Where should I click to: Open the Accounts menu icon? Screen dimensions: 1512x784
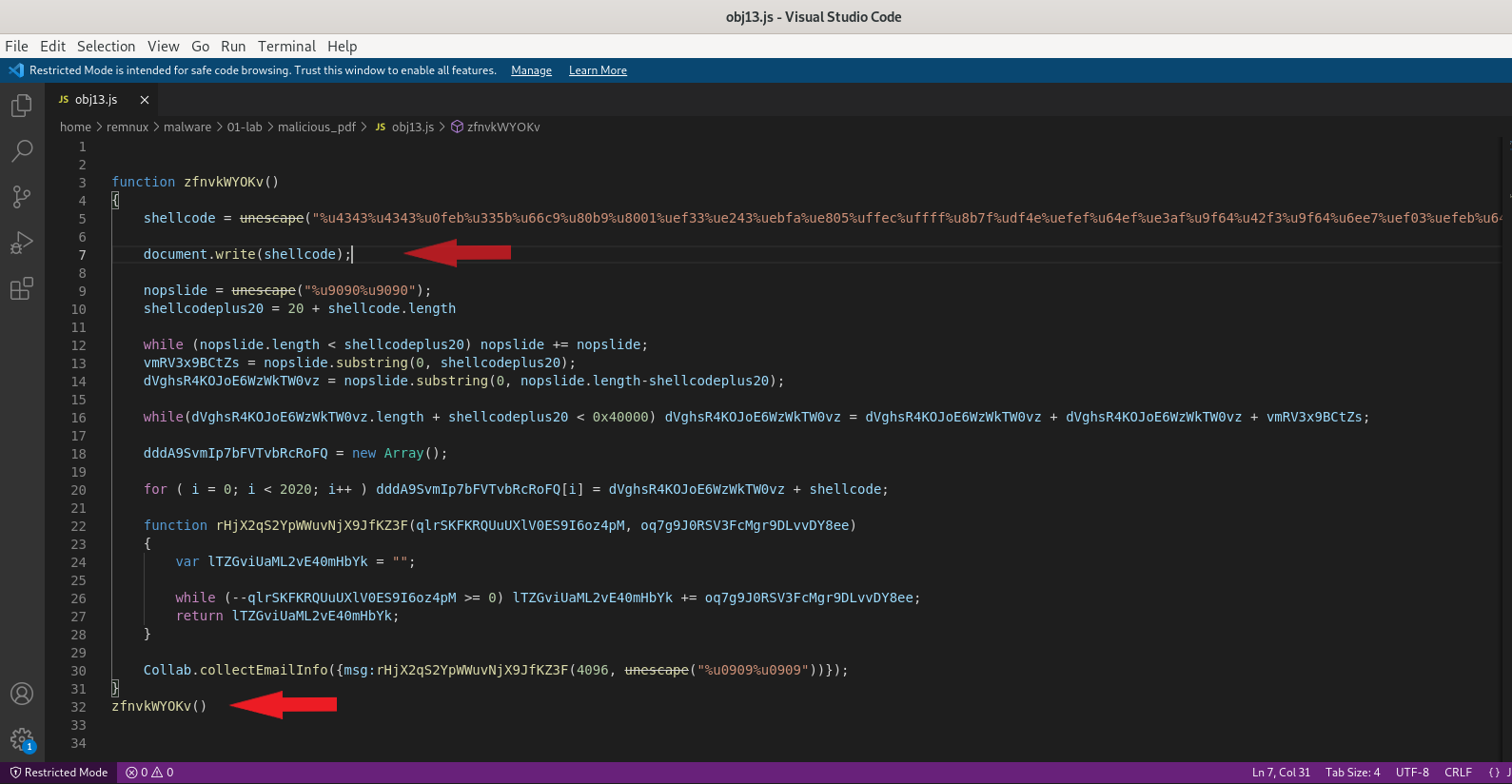tap(22, 694)
